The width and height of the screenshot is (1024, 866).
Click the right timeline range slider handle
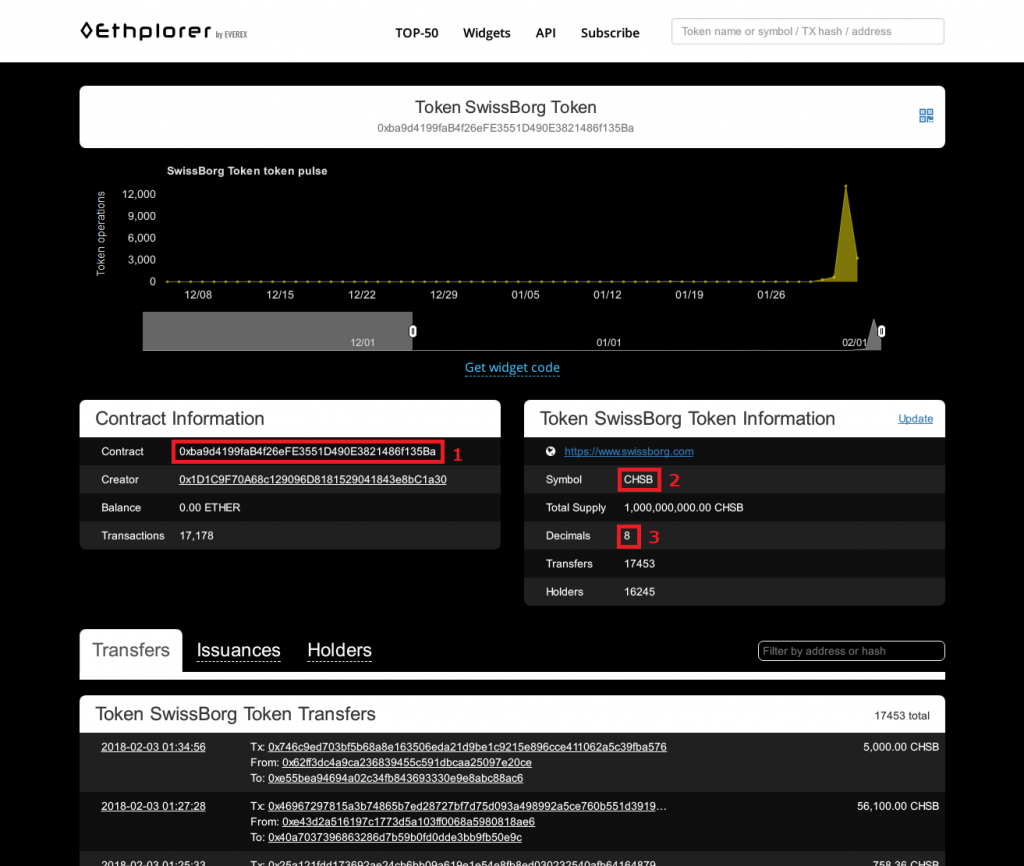tap(880, 330)
